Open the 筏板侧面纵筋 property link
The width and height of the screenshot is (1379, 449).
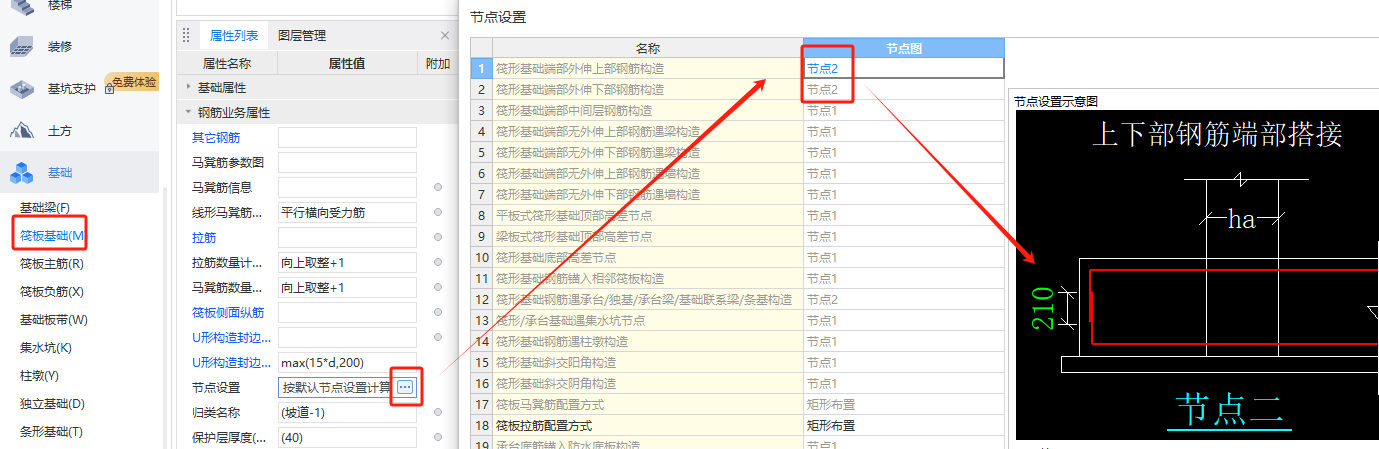tap(228, 312)
